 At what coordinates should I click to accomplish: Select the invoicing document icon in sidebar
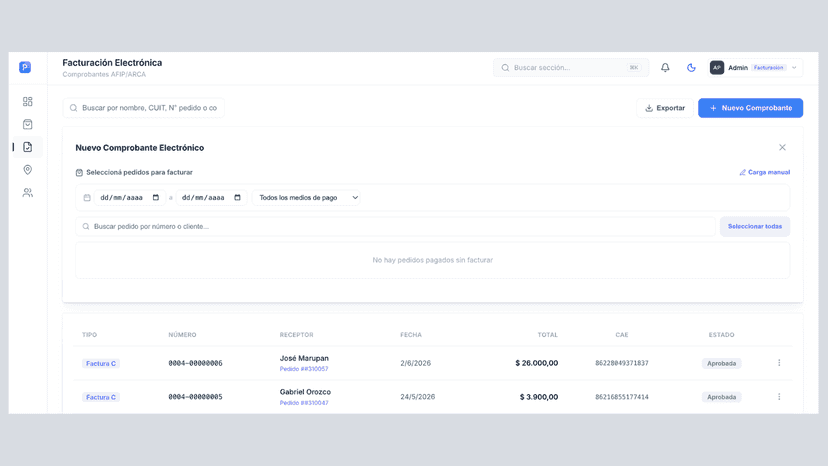point(27,147)
